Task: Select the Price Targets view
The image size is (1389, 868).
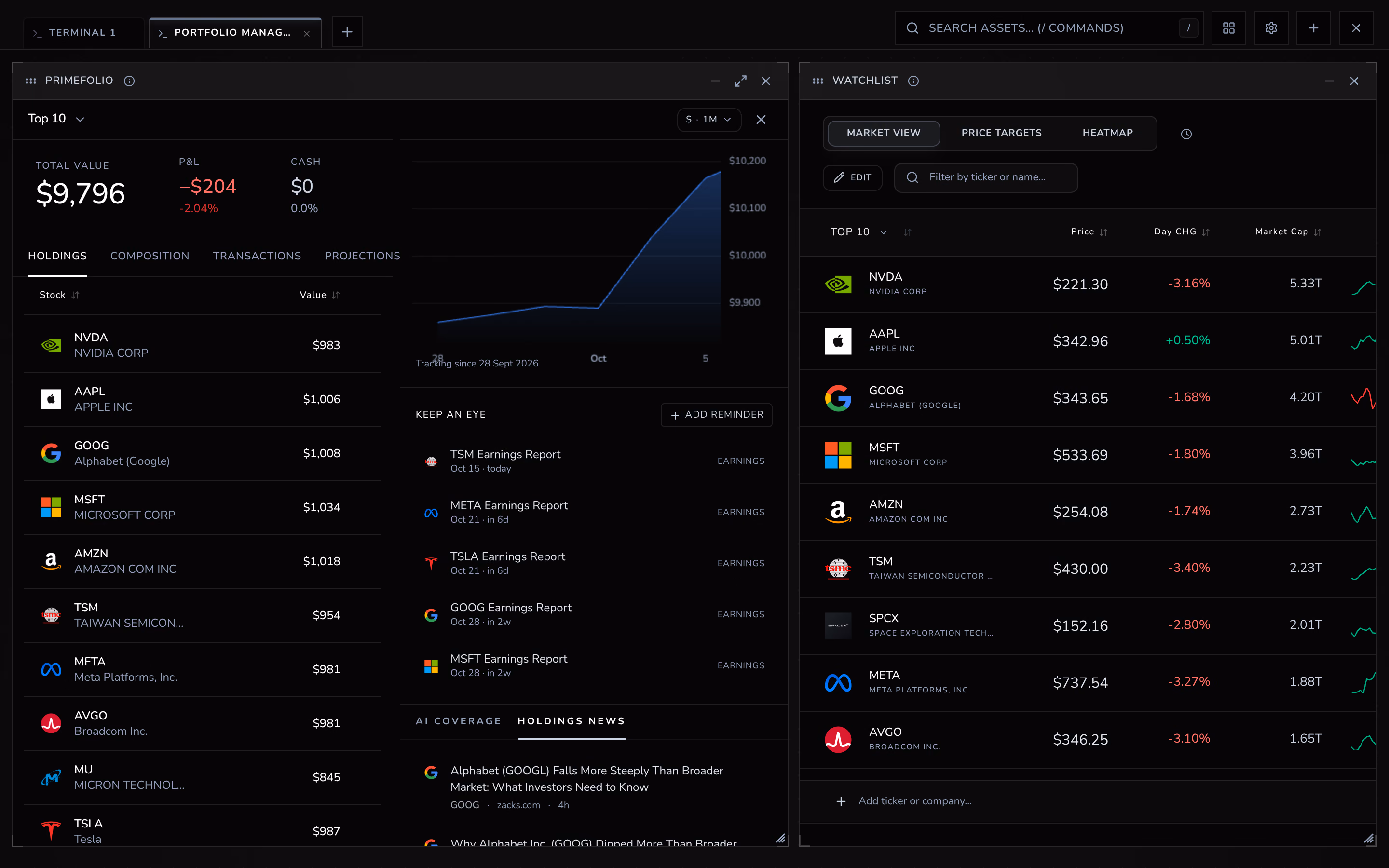Action: click(1001, 133)
